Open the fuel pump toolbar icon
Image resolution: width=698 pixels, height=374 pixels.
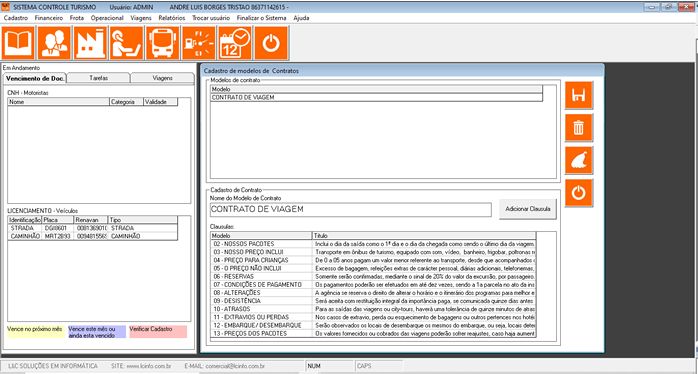199,43
